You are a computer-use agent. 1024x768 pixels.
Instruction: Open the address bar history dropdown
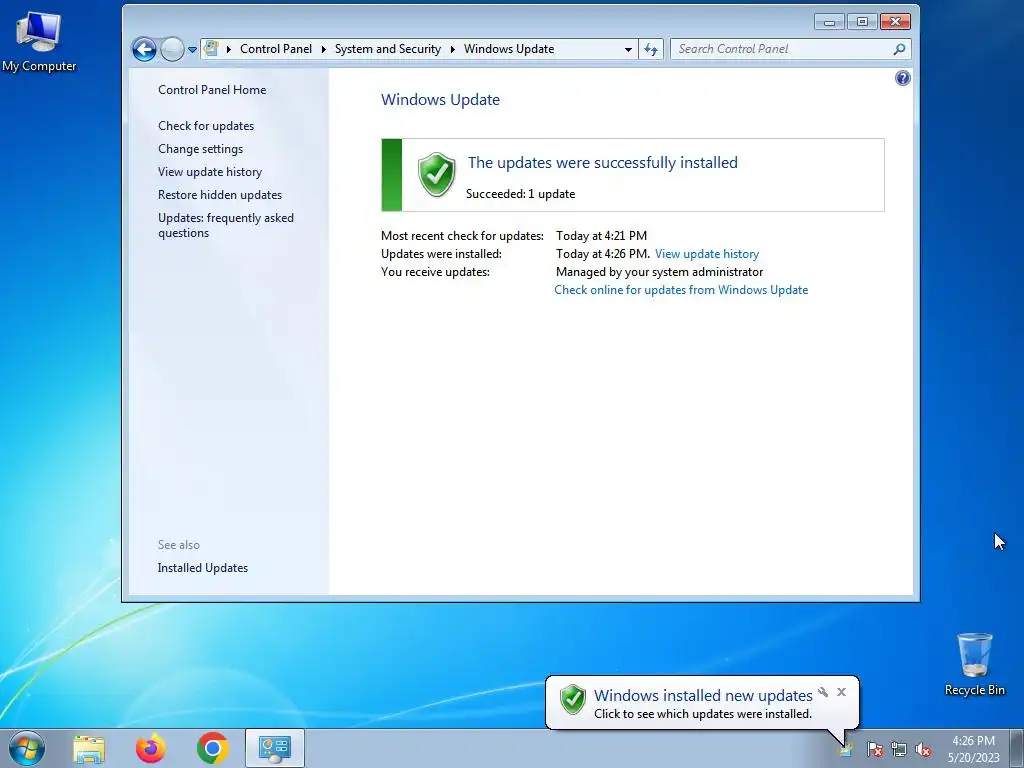(628, 49)
